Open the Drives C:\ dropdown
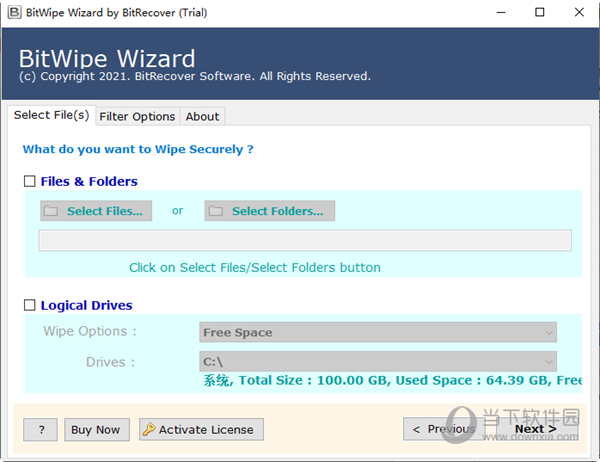 (378, 361)
